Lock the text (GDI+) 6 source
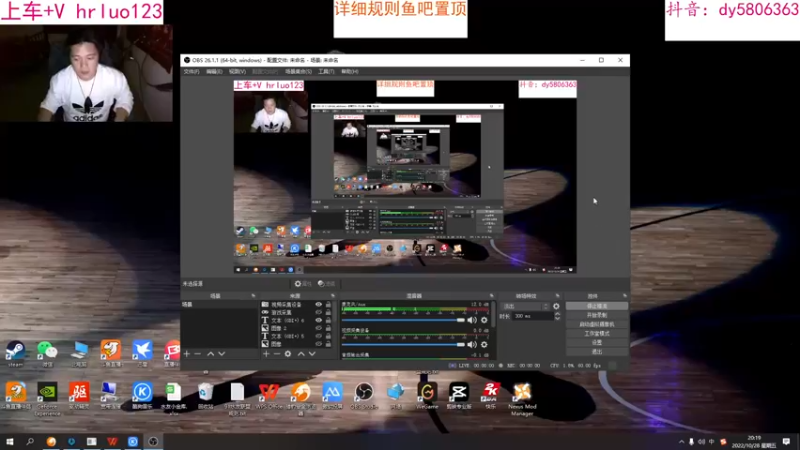Image resolution: width=800 pixels, height=450 pixels. (x=328, y=320)
